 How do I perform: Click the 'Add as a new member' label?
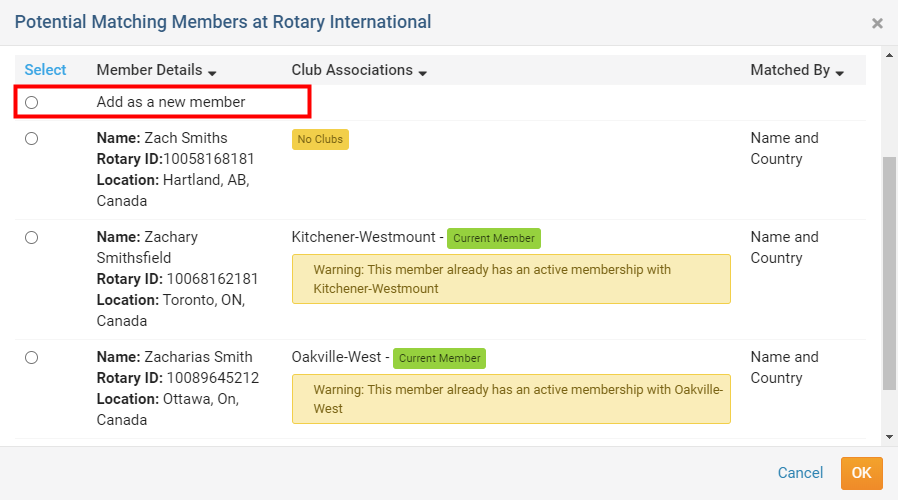pyautogui.click(x=171, y=102)
